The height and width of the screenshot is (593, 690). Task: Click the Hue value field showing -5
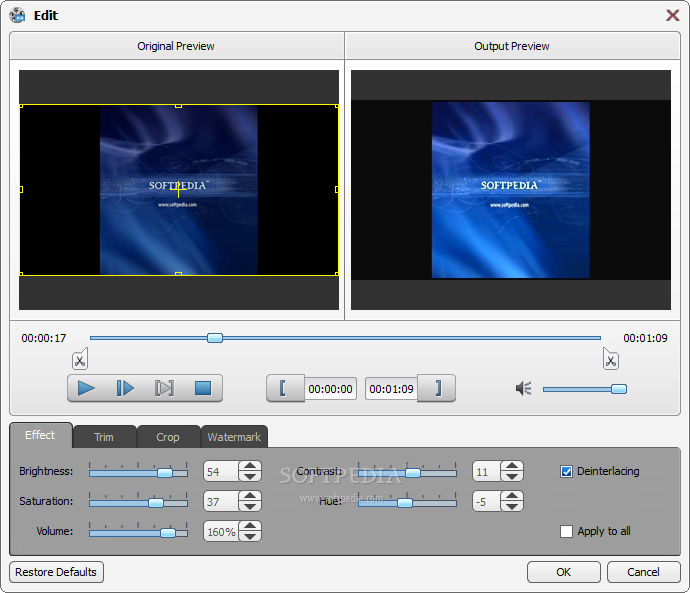tap(487, 501)
